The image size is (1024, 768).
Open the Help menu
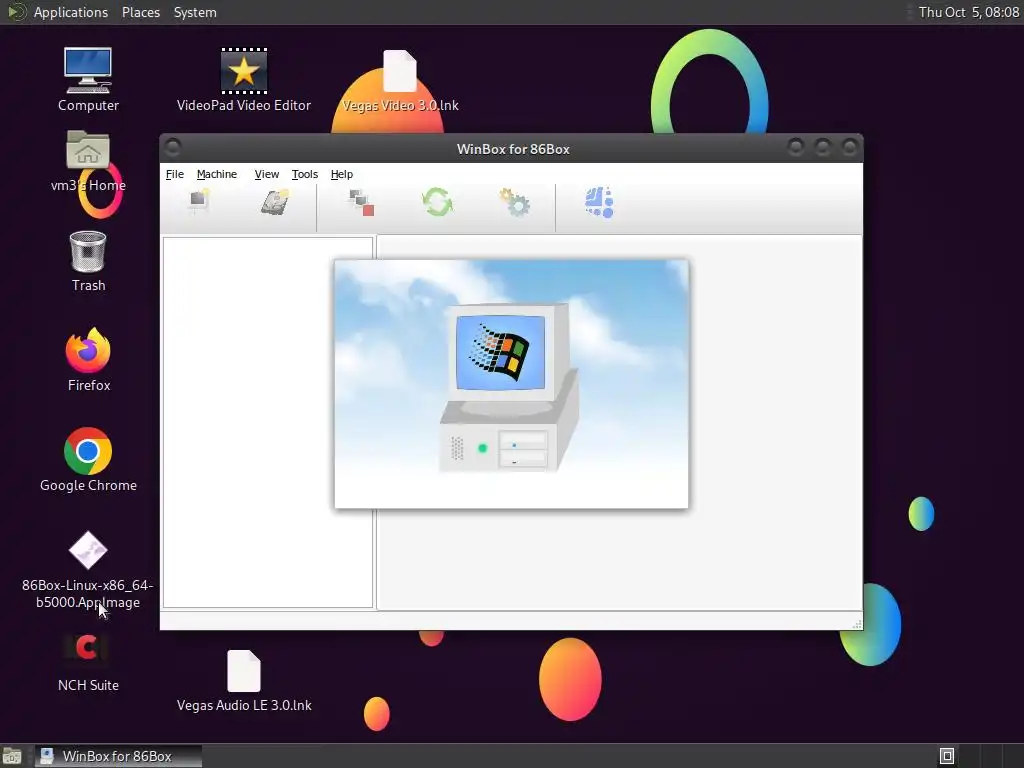coord(342,174)
